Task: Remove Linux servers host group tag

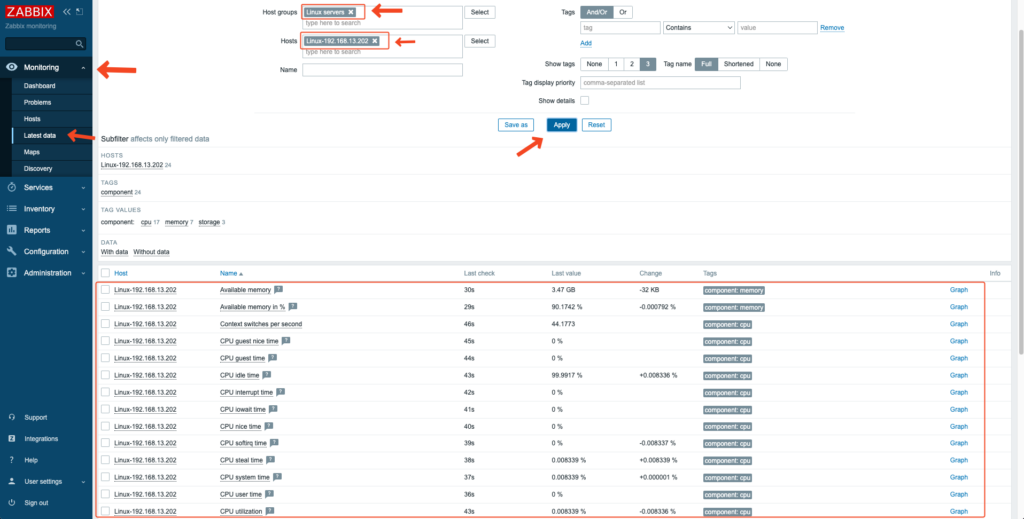Action: tap(351, 12)
